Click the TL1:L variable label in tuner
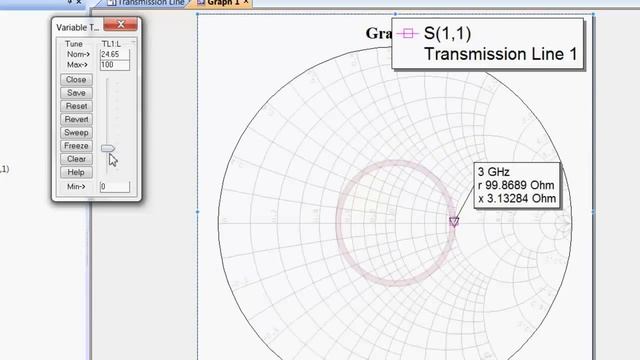The height and width of the screenshot is (360, 640). coord(111,44)
